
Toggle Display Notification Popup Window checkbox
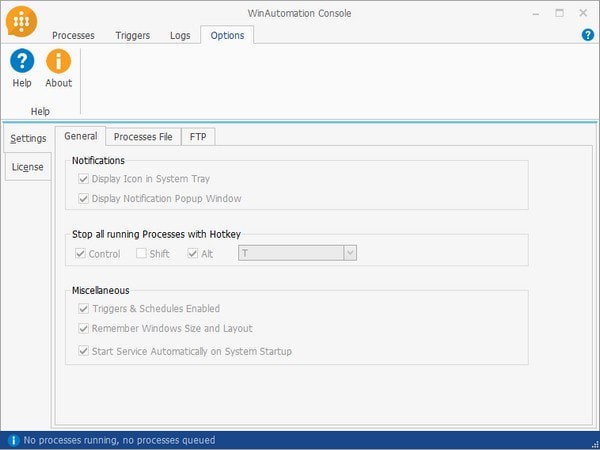(83, 198)
